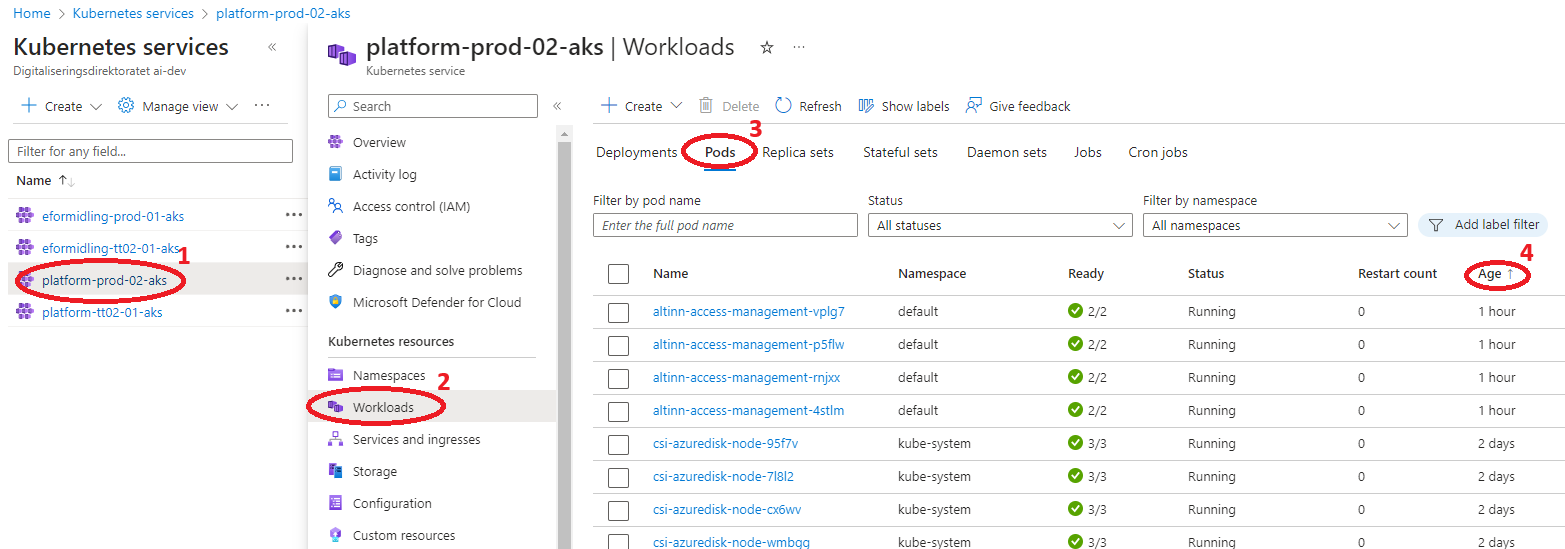Select the Pods tab

(x=720, y=152)
